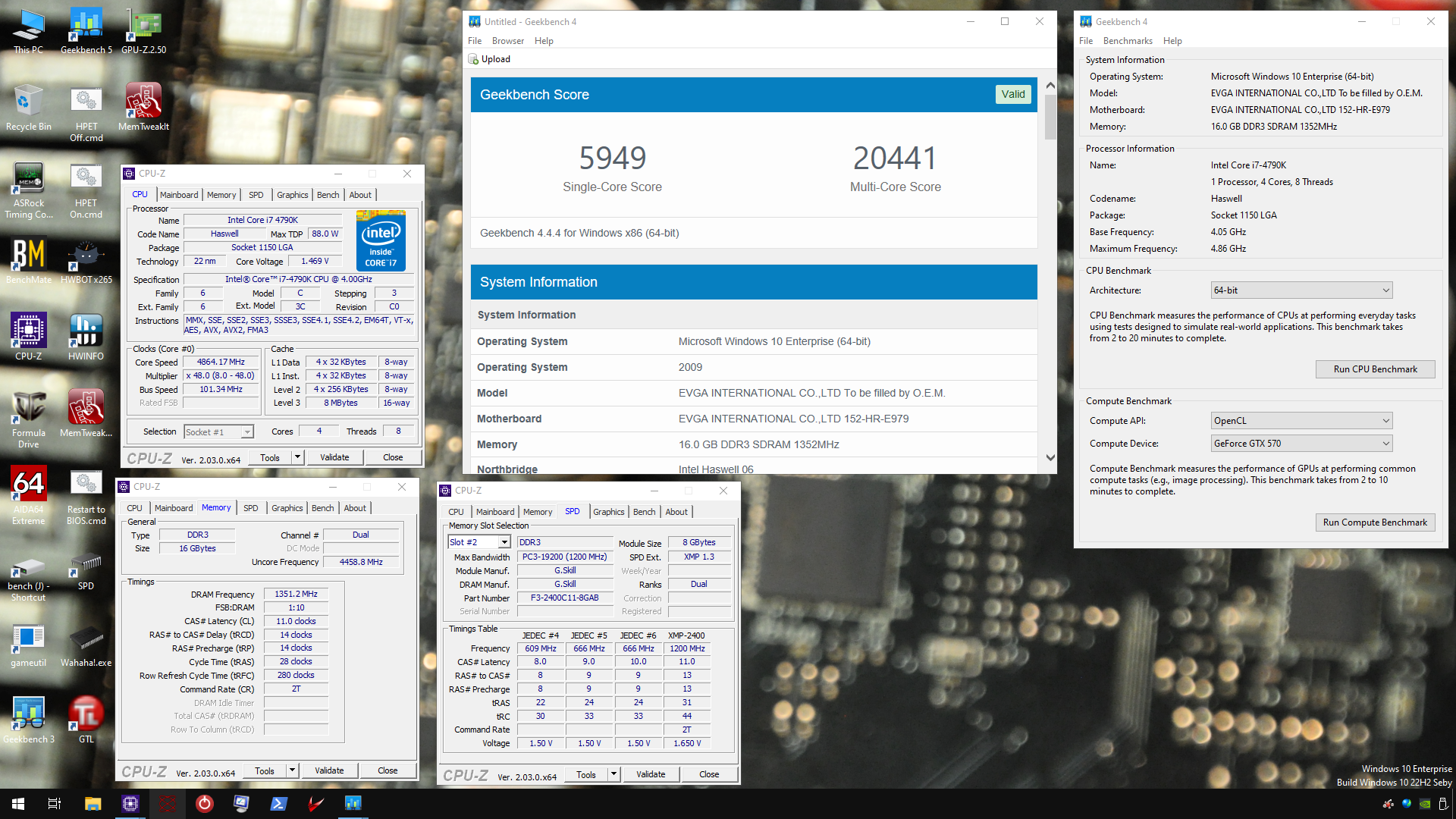Click the DRAM Frequency value 1351.2 MHz

tap(296, 595)
